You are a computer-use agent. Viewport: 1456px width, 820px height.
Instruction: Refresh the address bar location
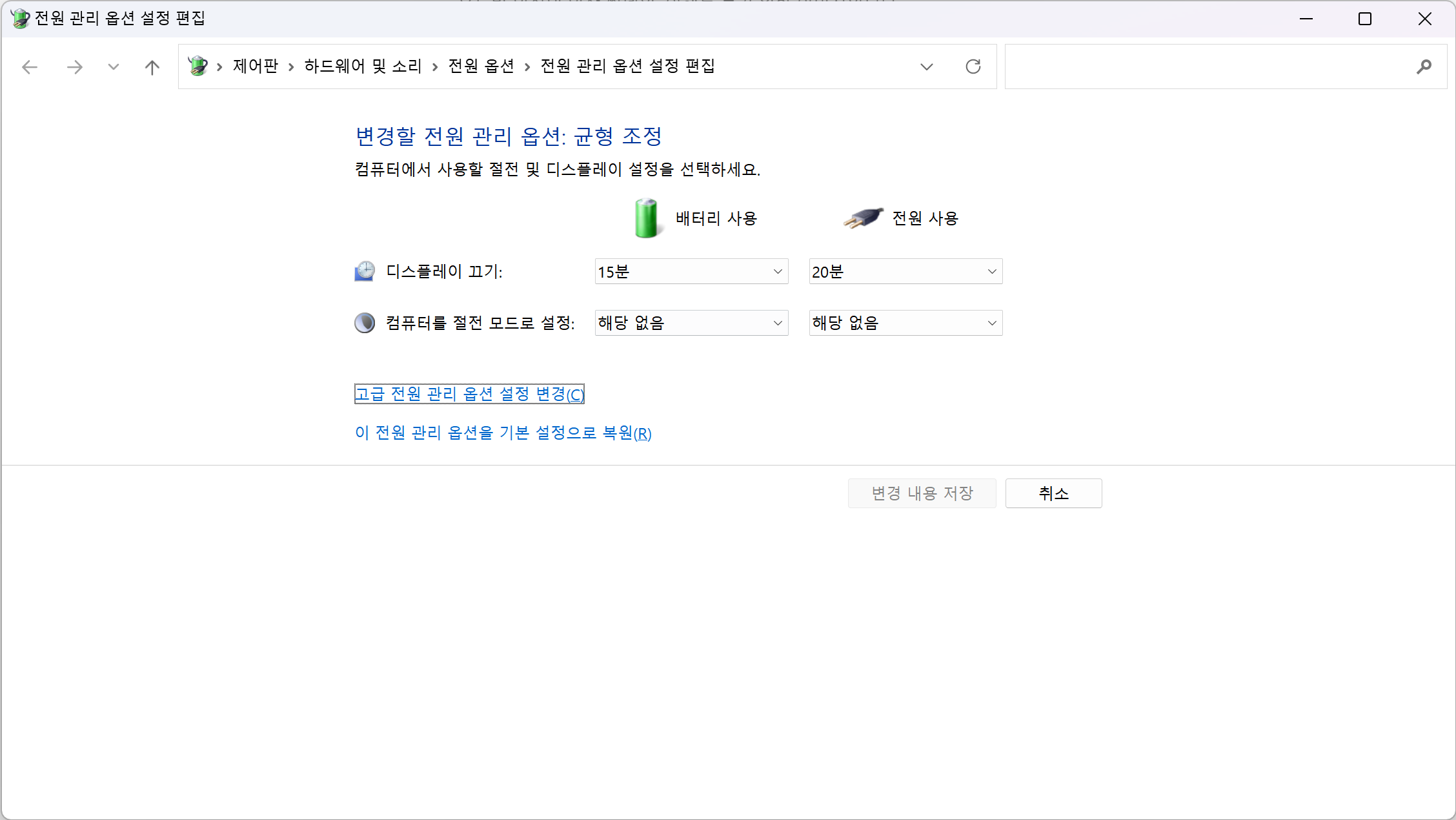coord(973,67)
